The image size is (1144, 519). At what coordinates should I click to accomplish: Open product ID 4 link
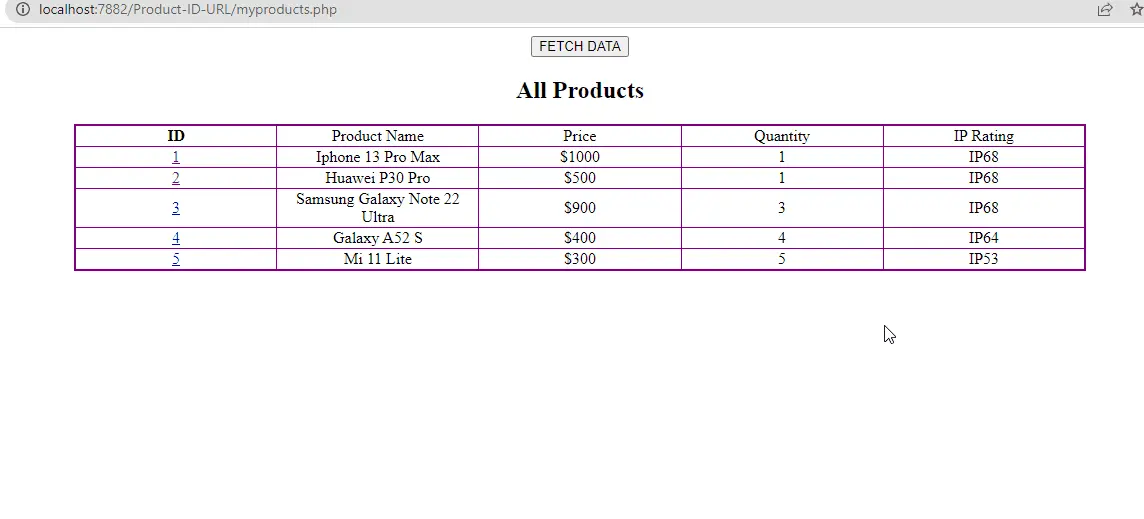[x=176, y=238]
